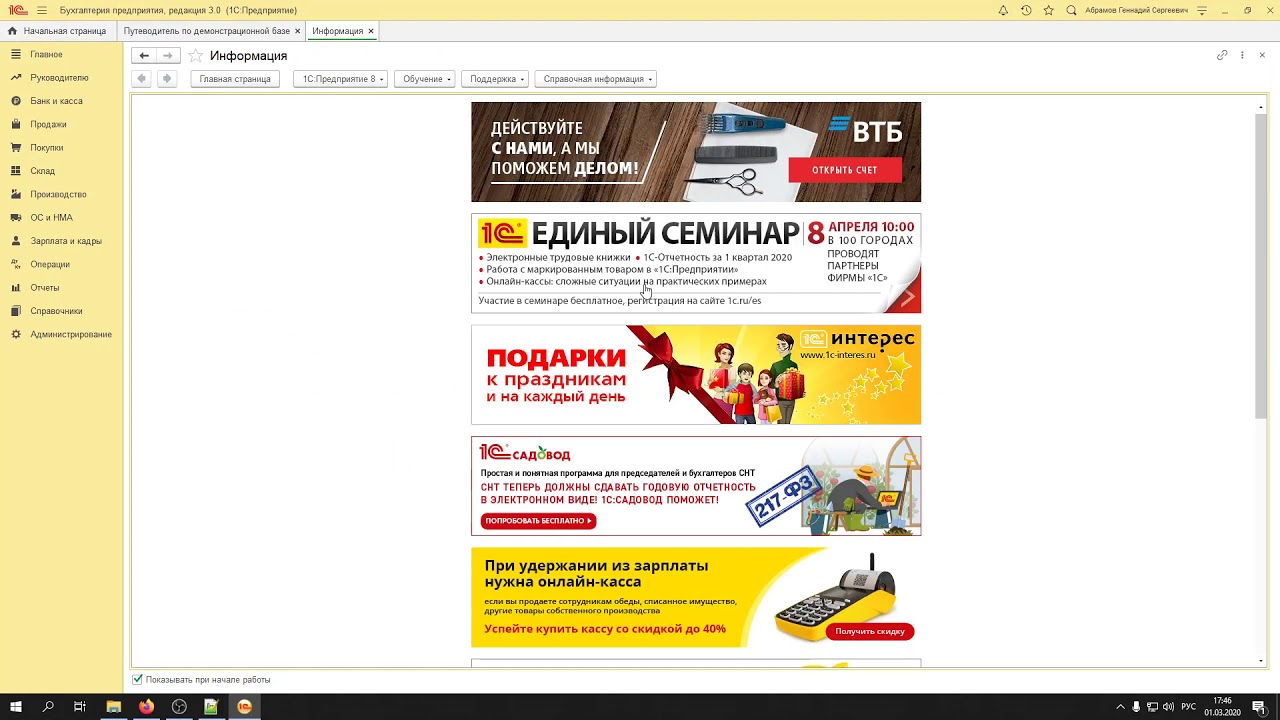Click the home icon of Начальная страница
This screenshot has height=720, width=1280.
[x=12, y=31]
